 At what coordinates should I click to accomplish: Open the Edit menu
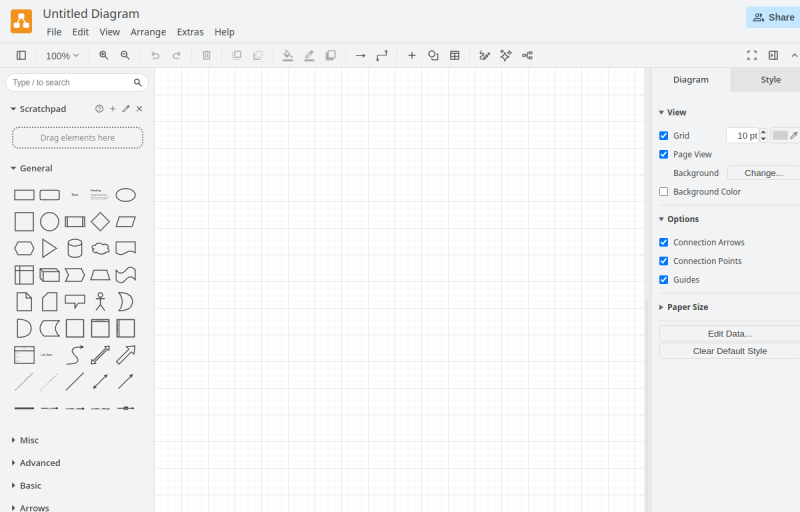click(x=81, y=32)
